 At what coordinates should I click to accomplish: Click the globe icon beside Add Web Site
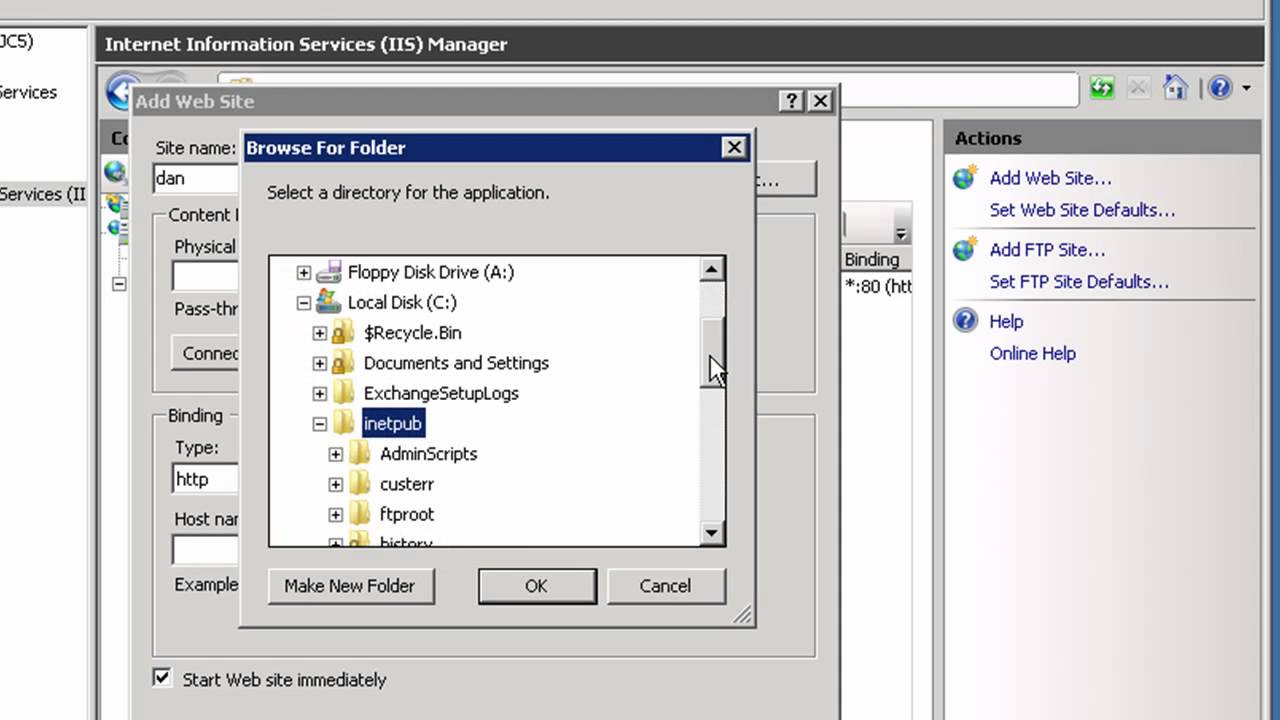(x=965, y=178)
